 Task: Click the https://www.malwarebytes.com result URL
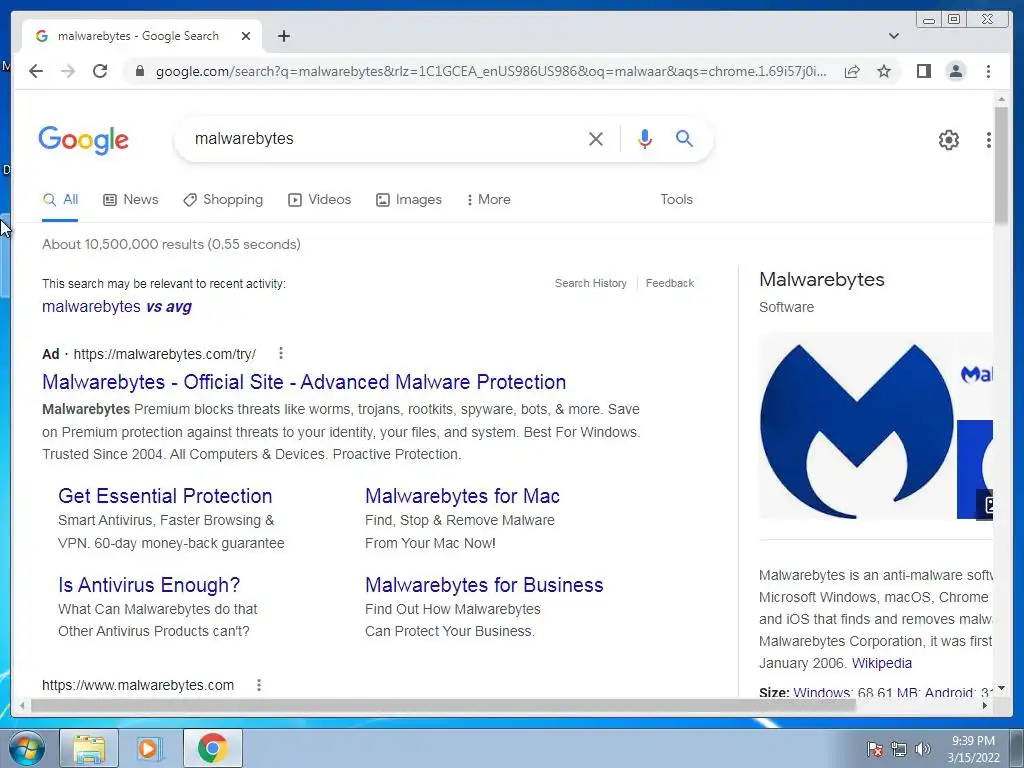click(138, 685)
